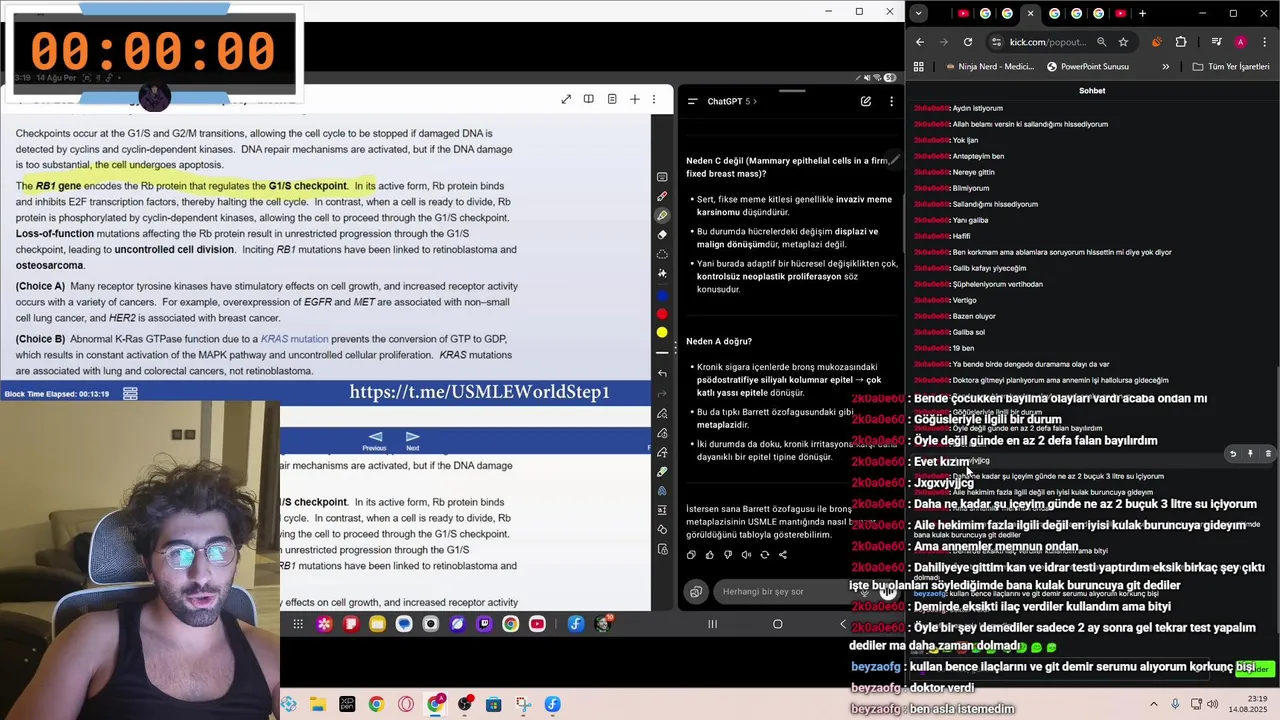Switch to the last YouTube tab in Chrome
The width and height of the screenshot is (1280, 720).
pyautogui.click(x=1120, y=13)
